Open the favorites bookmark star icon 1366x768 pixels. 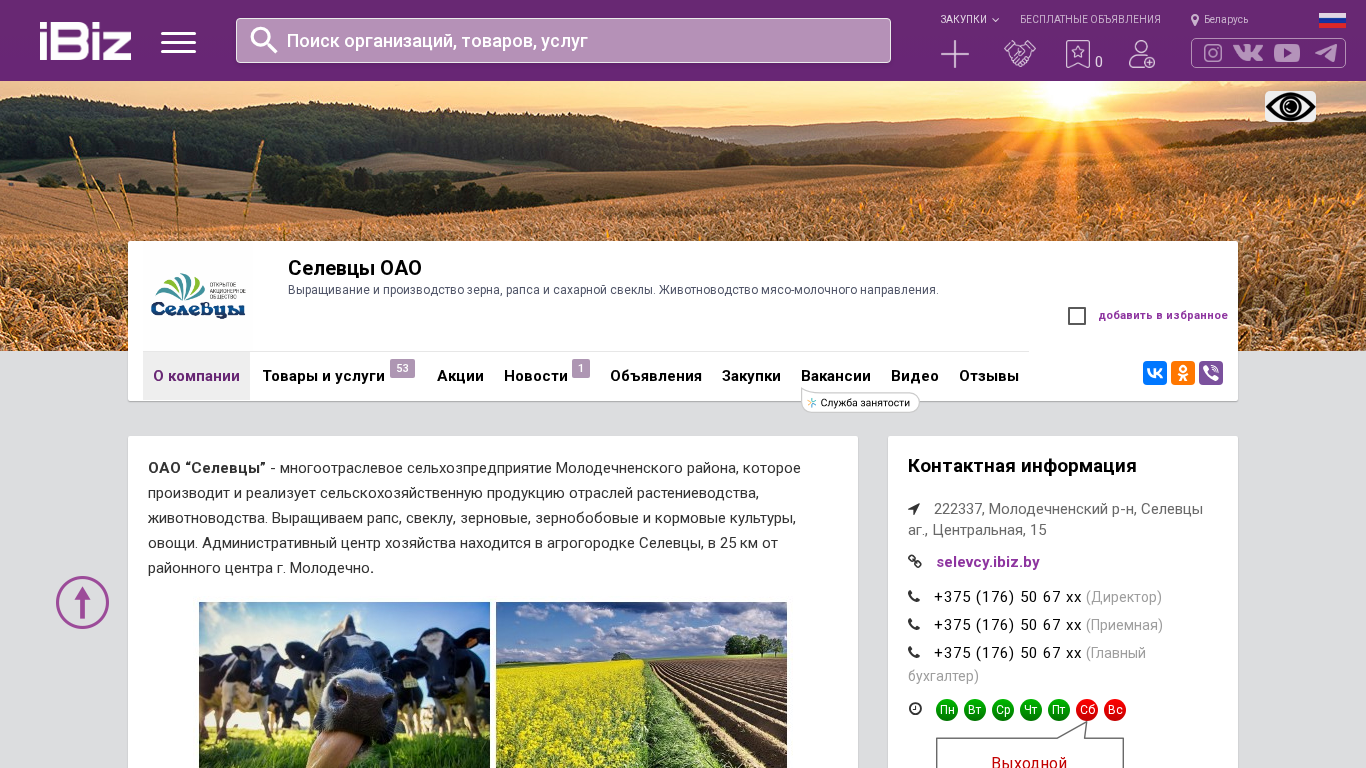[x=1078, y=54]
